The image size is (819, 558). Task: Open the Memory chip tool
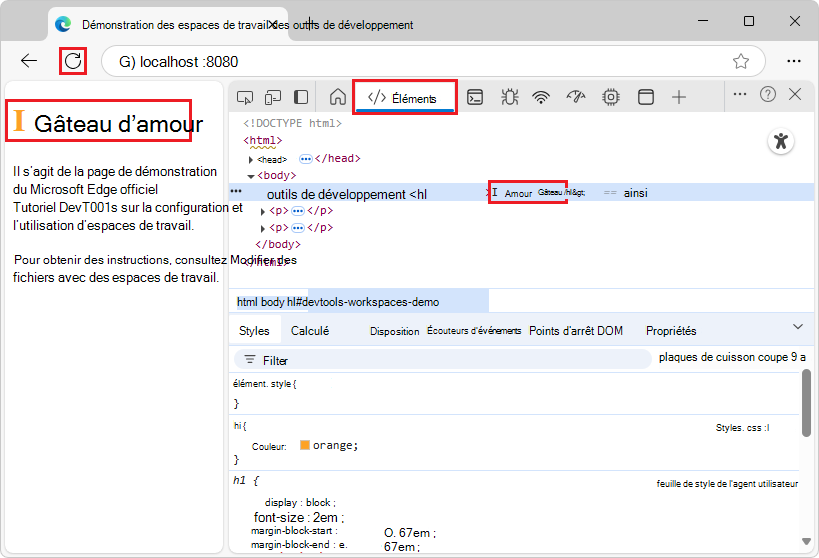click(611, 97)
